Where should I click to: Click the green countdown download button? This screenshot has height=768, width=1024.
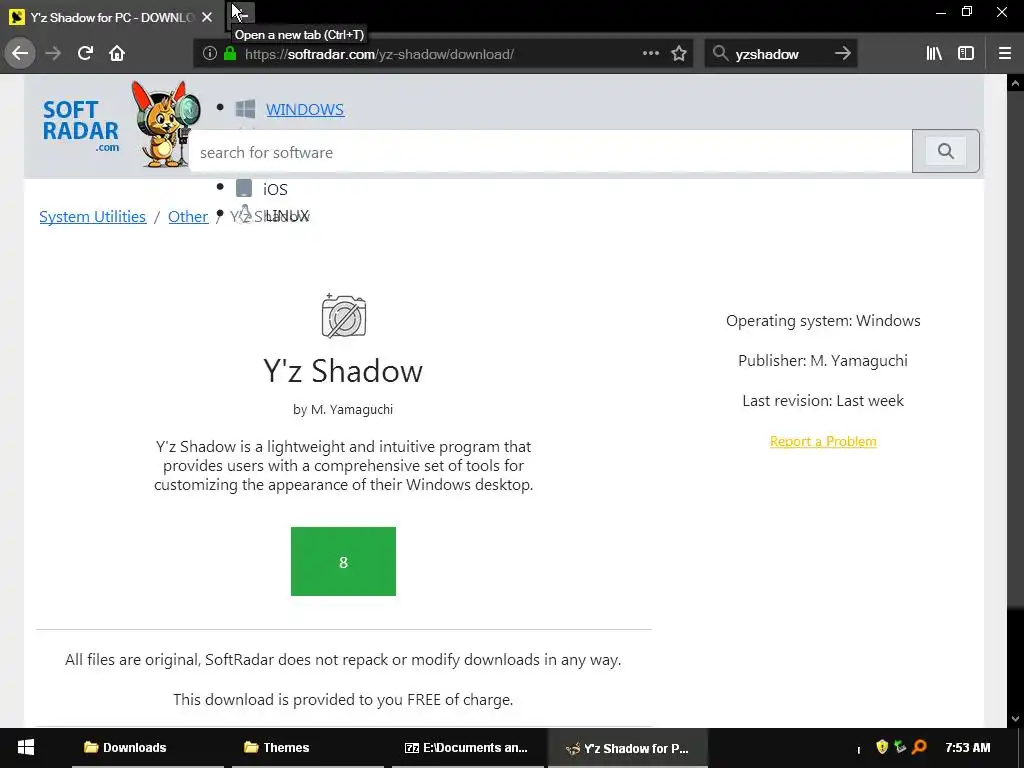[344, 562]
